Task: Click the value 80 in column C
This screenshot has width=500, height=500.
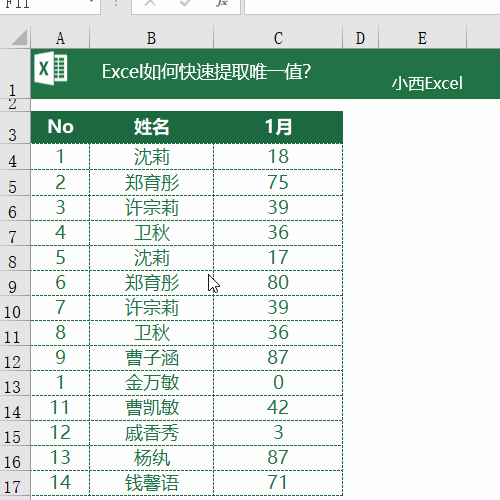Action: tap(278, 283)
